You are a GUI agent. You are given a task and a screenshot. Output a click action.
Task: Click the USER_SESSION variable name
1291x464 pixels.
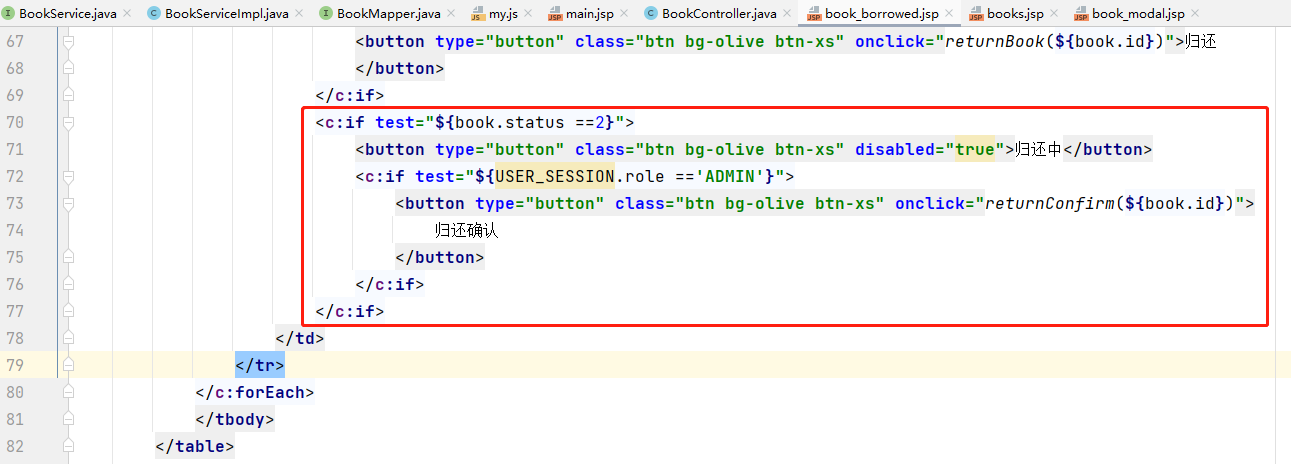pyautogui.click(x=555, y=176)
